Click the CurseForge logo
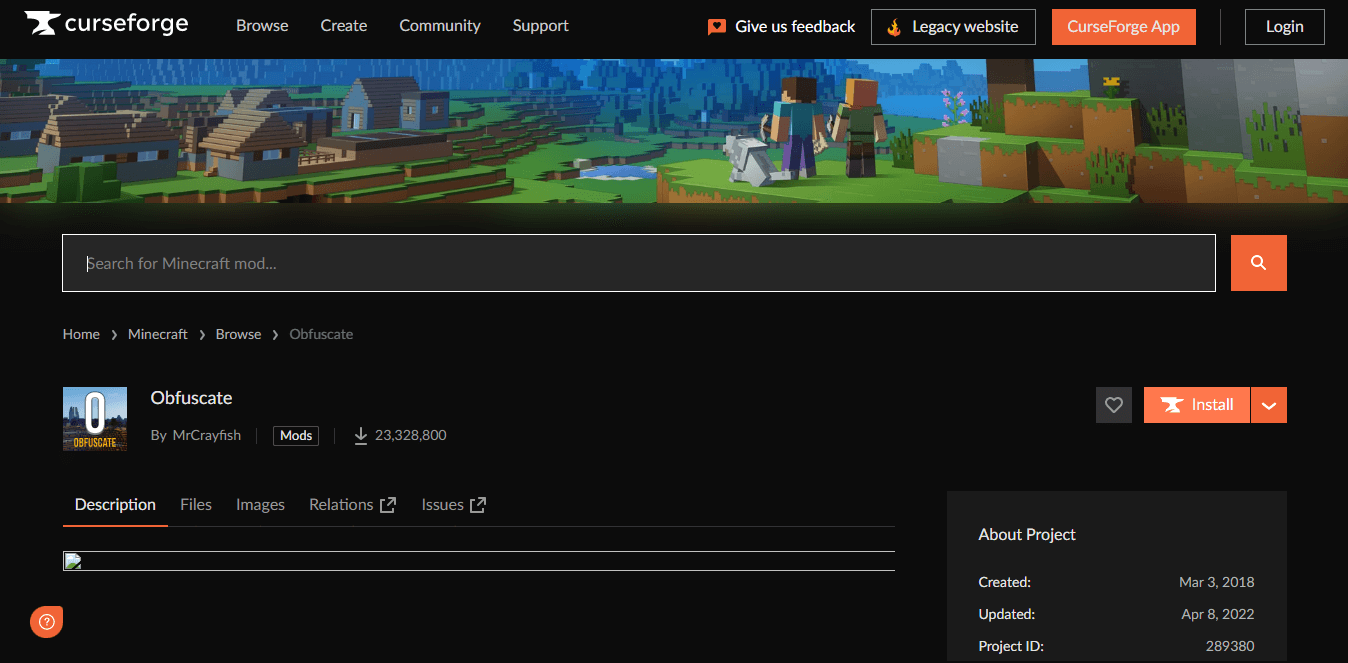Screen dimensions: 1348x663 tap(106, 25)
